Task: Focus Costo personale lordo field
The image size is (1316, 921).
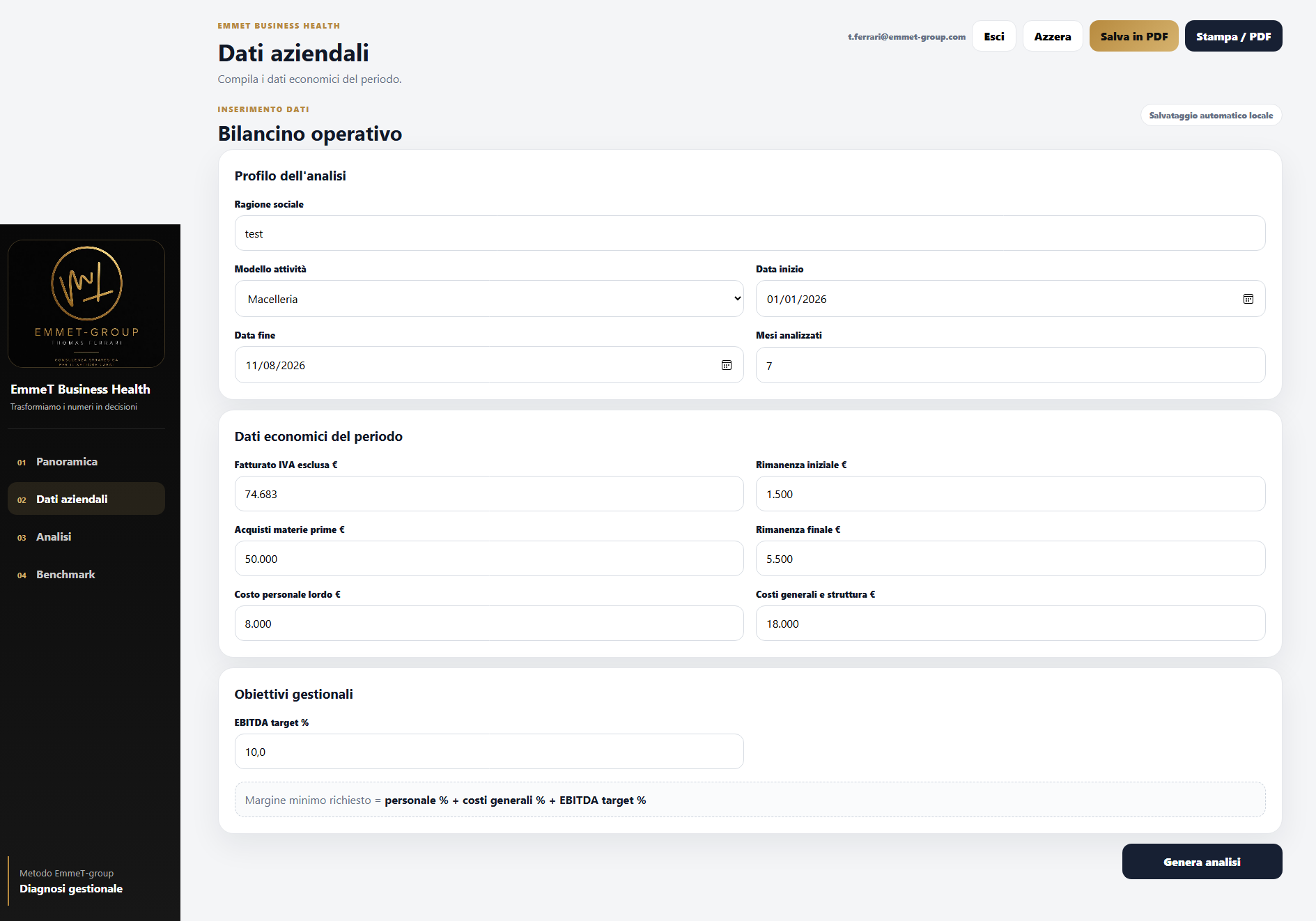Action: tap(489, 624)
